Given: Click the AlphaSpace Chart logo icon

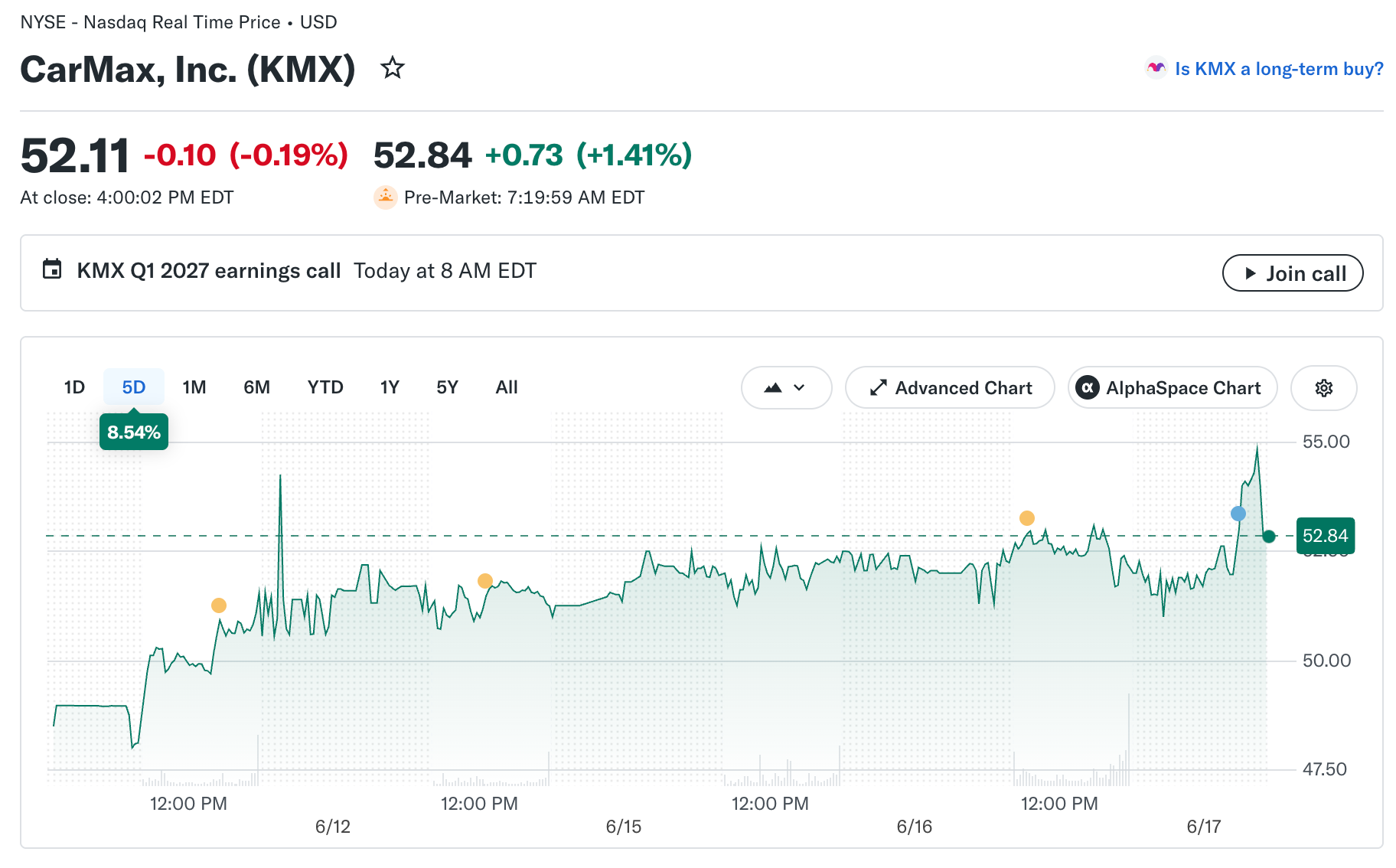Looking at the screenshot, I should 1088,388.
